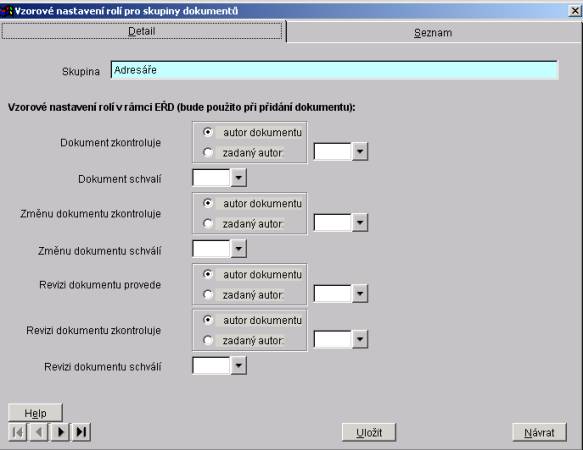Jump to the last record
This screenshot has width=583, height=450.
pos(81,432)
